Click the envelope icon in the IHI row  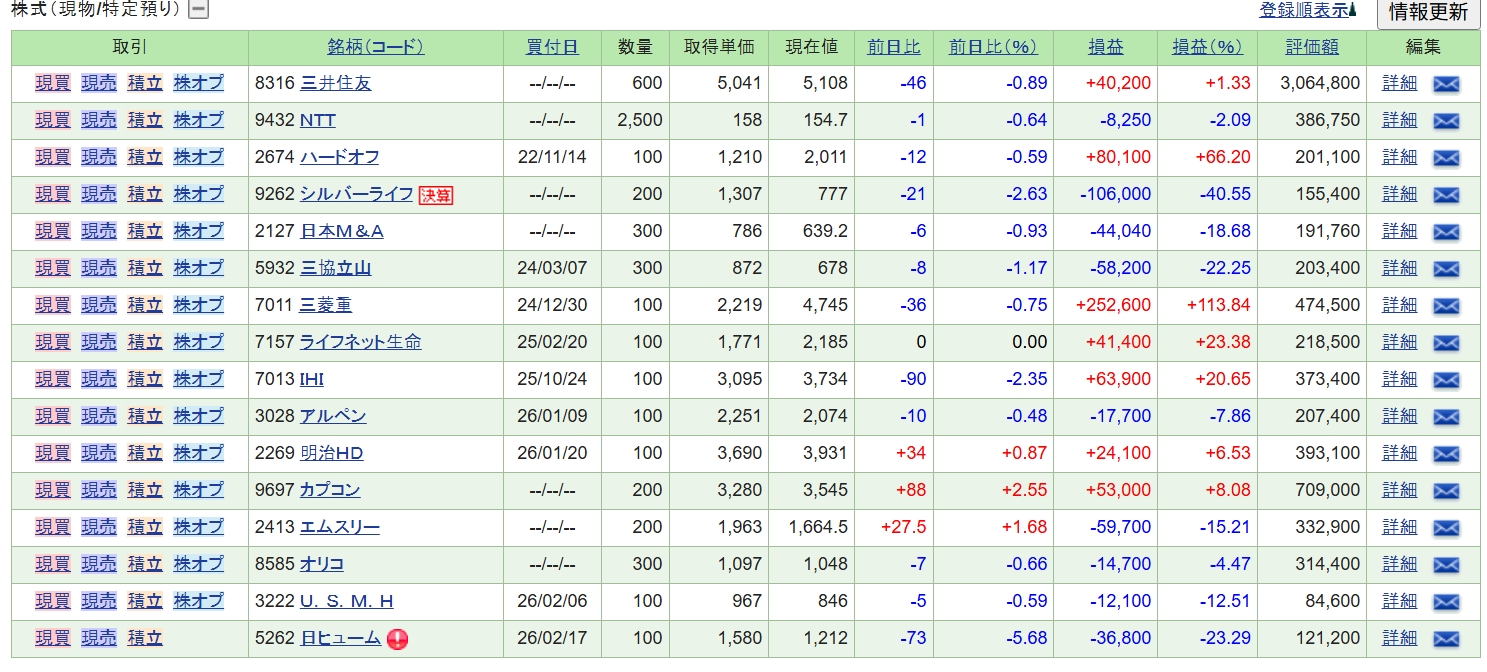coord(1446,380)
